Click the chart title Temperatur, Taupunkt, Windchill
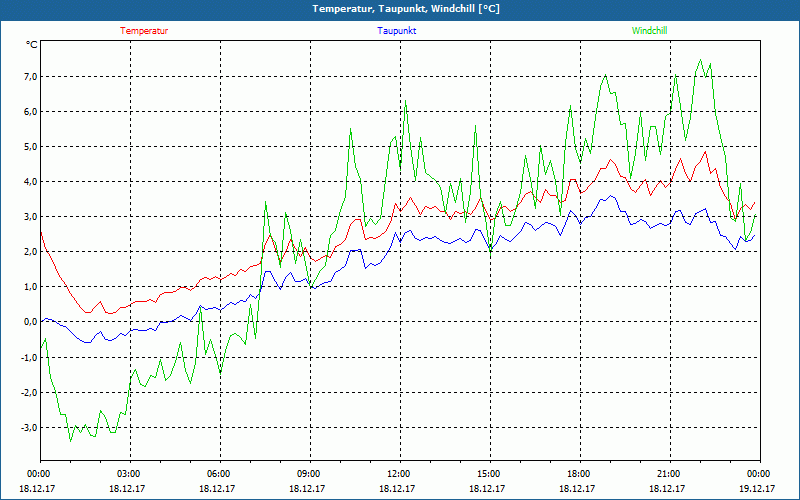 406,9
